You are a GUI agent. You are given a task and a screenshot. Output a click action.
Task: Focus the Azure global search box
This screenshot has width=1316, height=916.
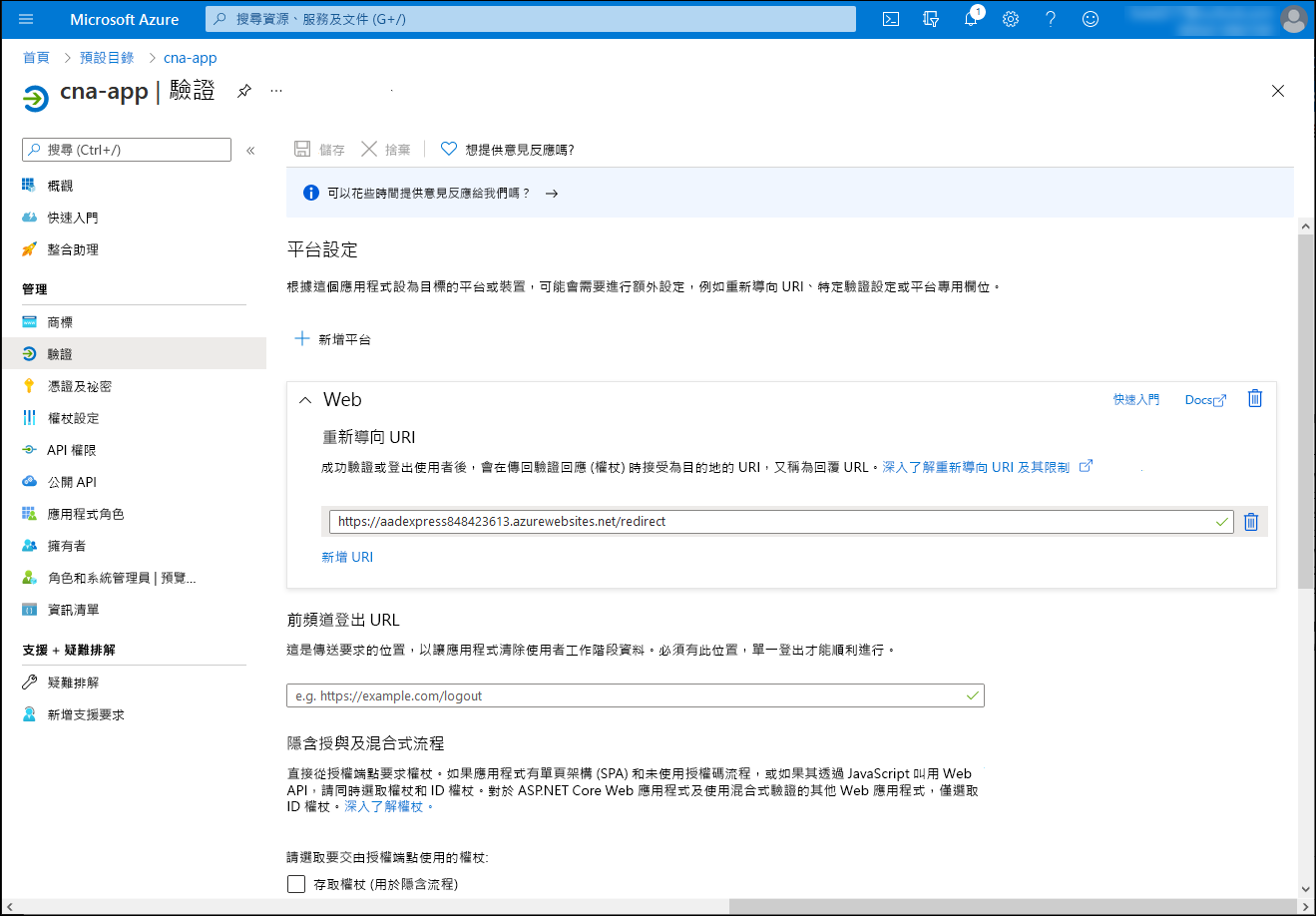coord(531,19)
